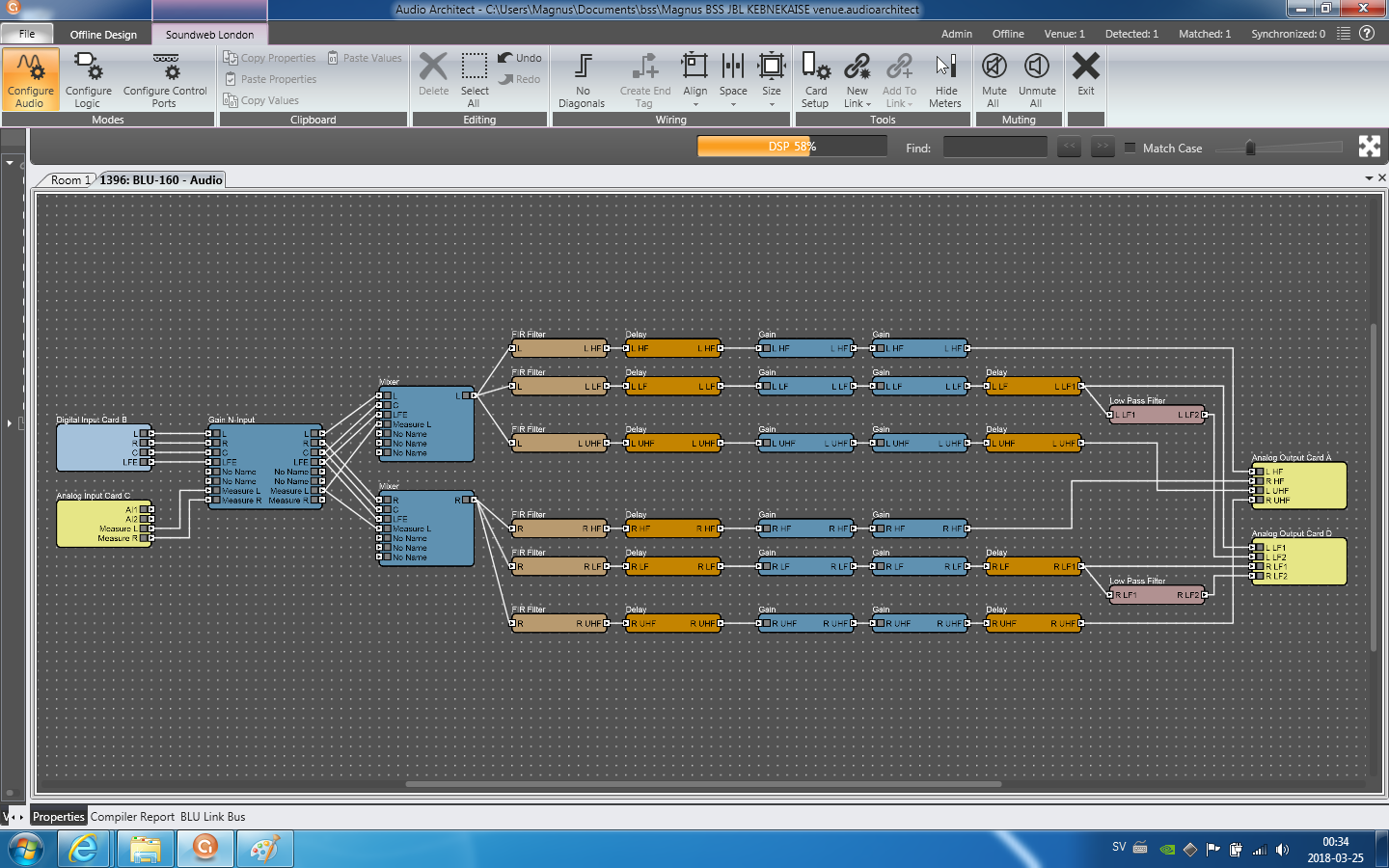
Task: Open the BLU Link Bus tab
Action: coord(213,816)
